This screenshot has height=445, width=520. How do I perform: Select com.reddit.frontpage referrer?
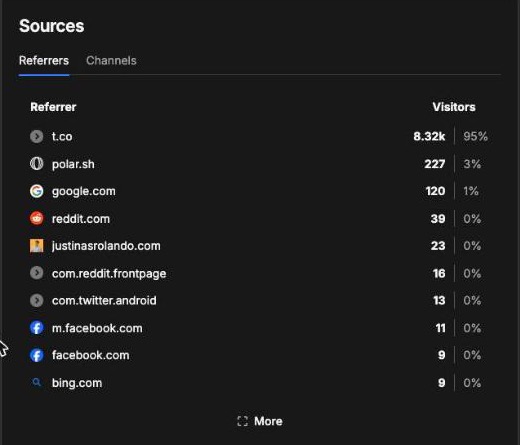pos(109,274)
